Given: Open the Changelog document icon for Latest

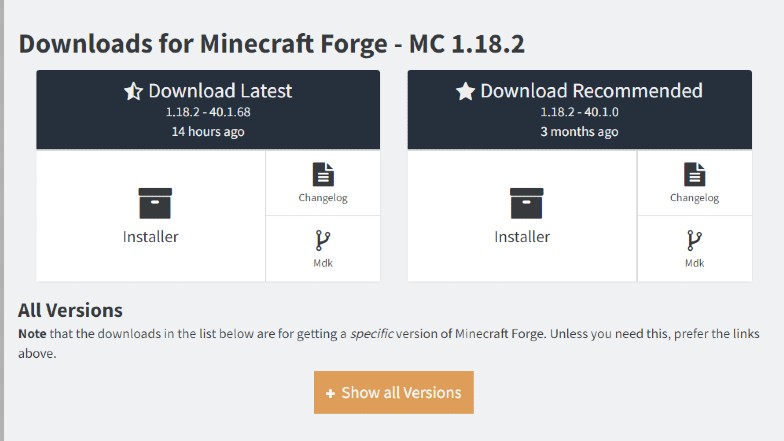Looking at the screenshot, I should point(323,174).
